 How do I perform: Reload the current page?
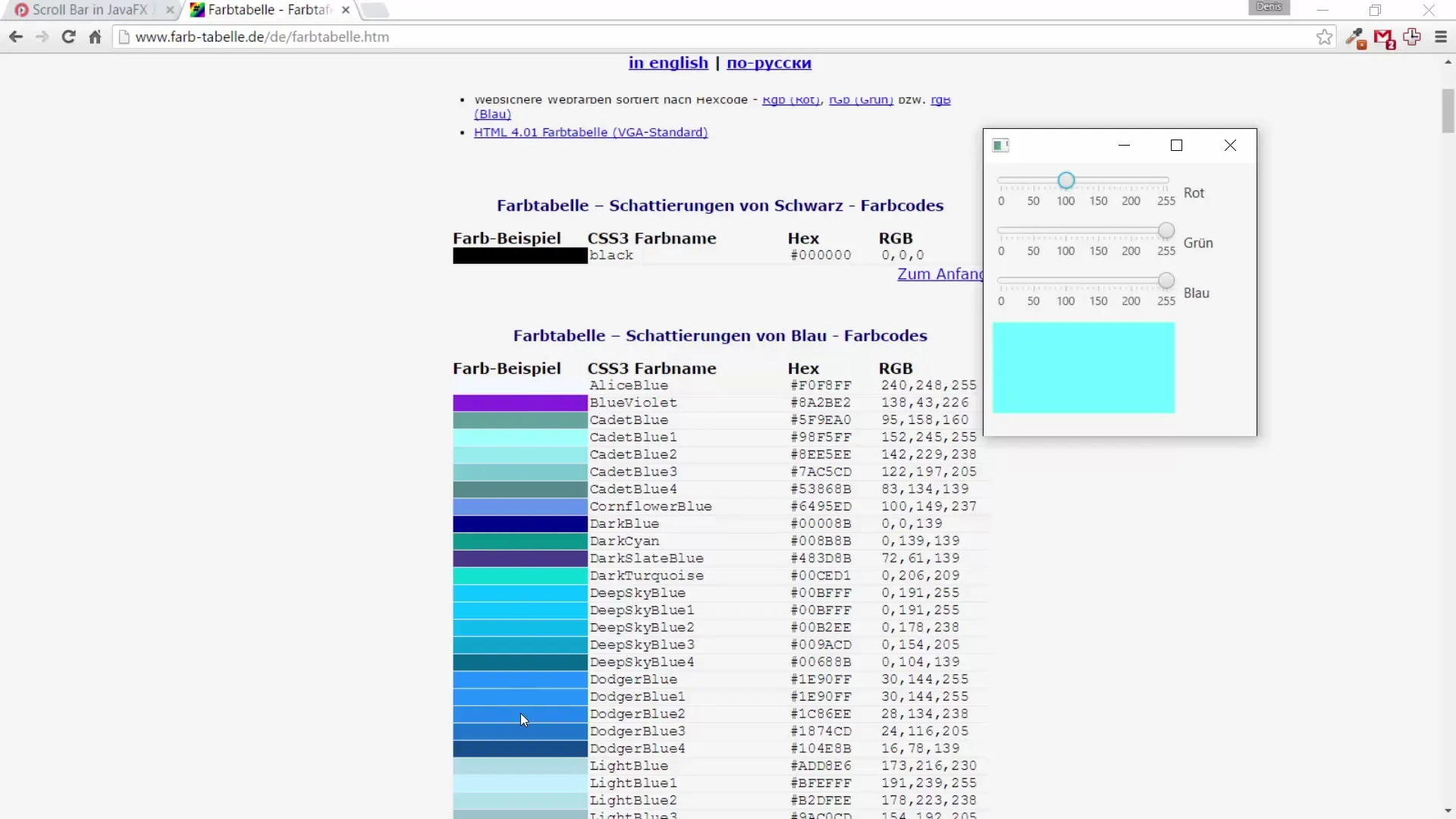coord(68,36)
